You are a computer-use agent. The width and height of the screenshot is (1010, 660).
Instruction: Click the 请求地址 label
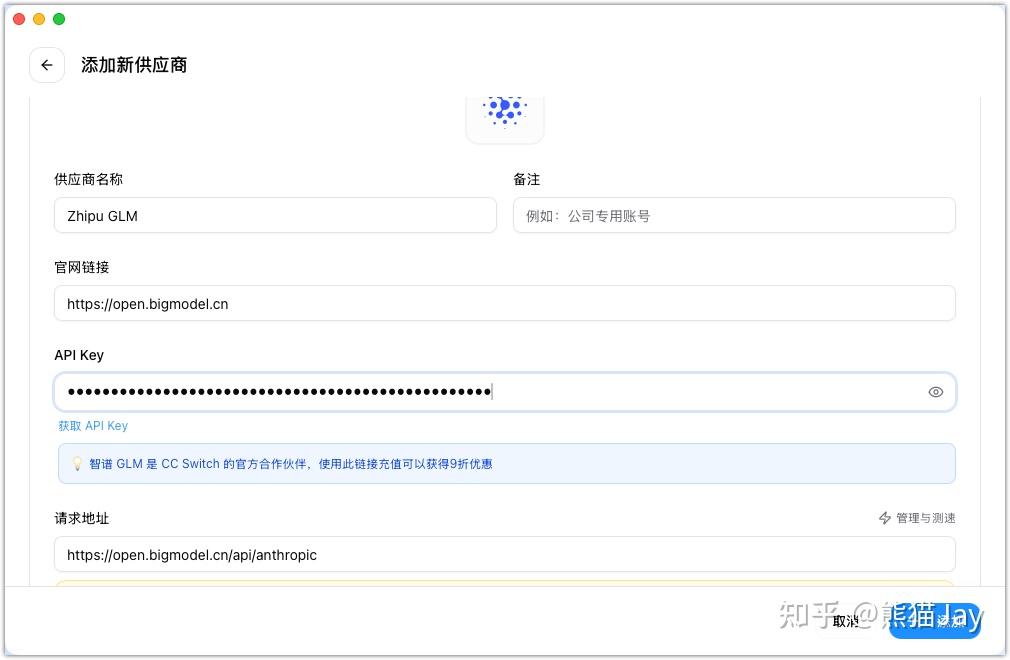click(82, 518)
